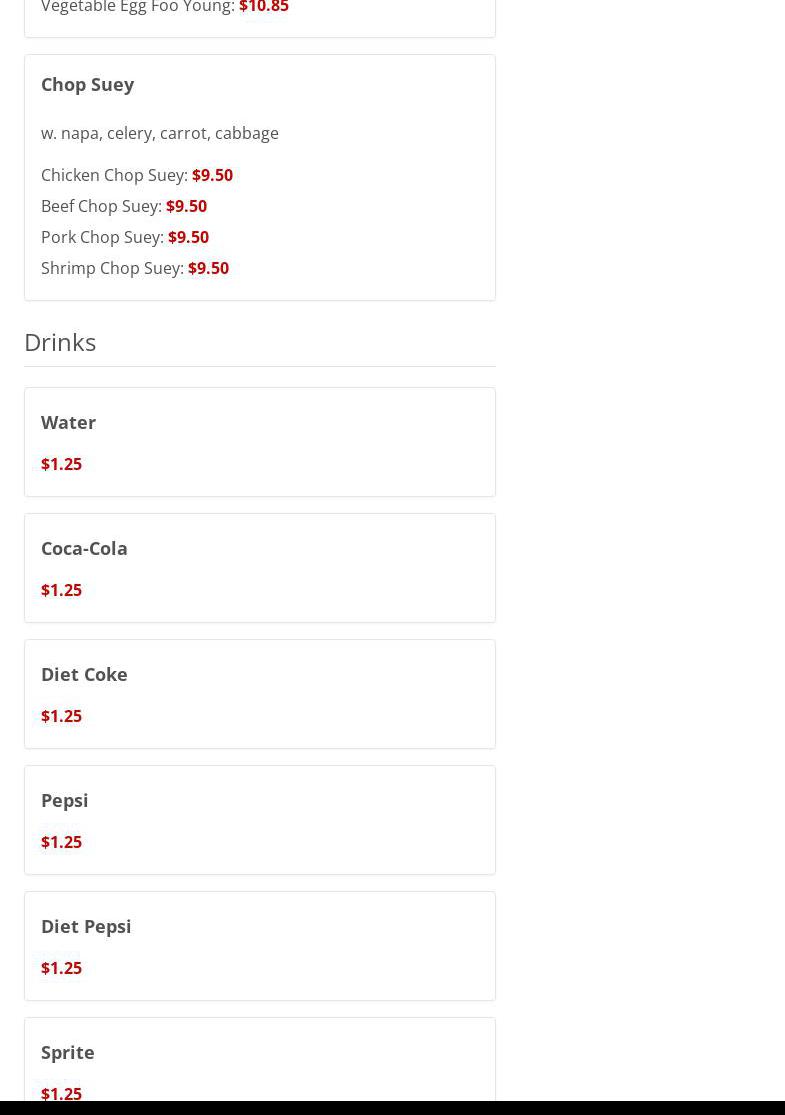The image size is (785, 1115).
Task: Open the Diet Pepsi item
Action: tap(86, 926)
